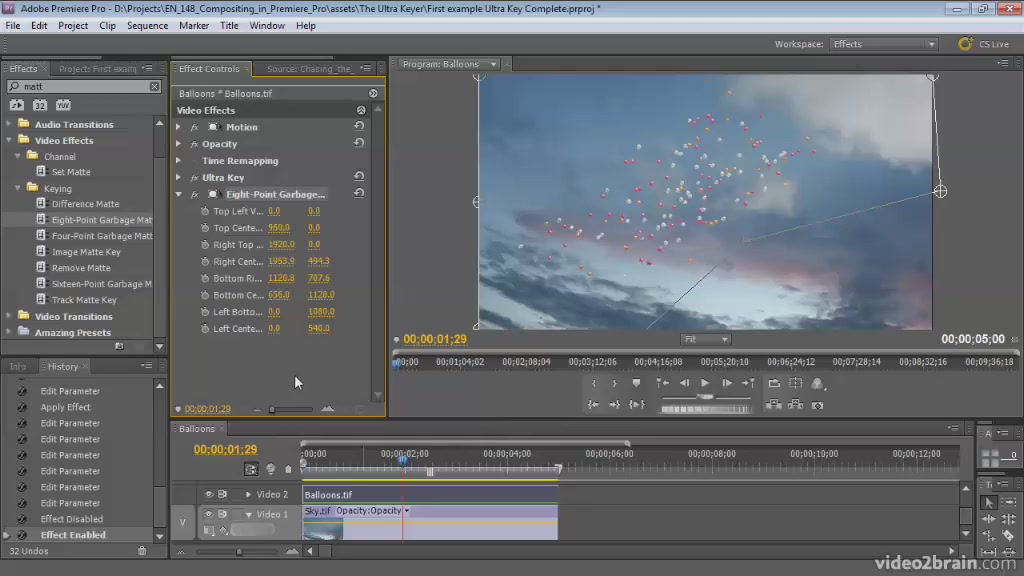Open the Marker menu

(194, 25)
